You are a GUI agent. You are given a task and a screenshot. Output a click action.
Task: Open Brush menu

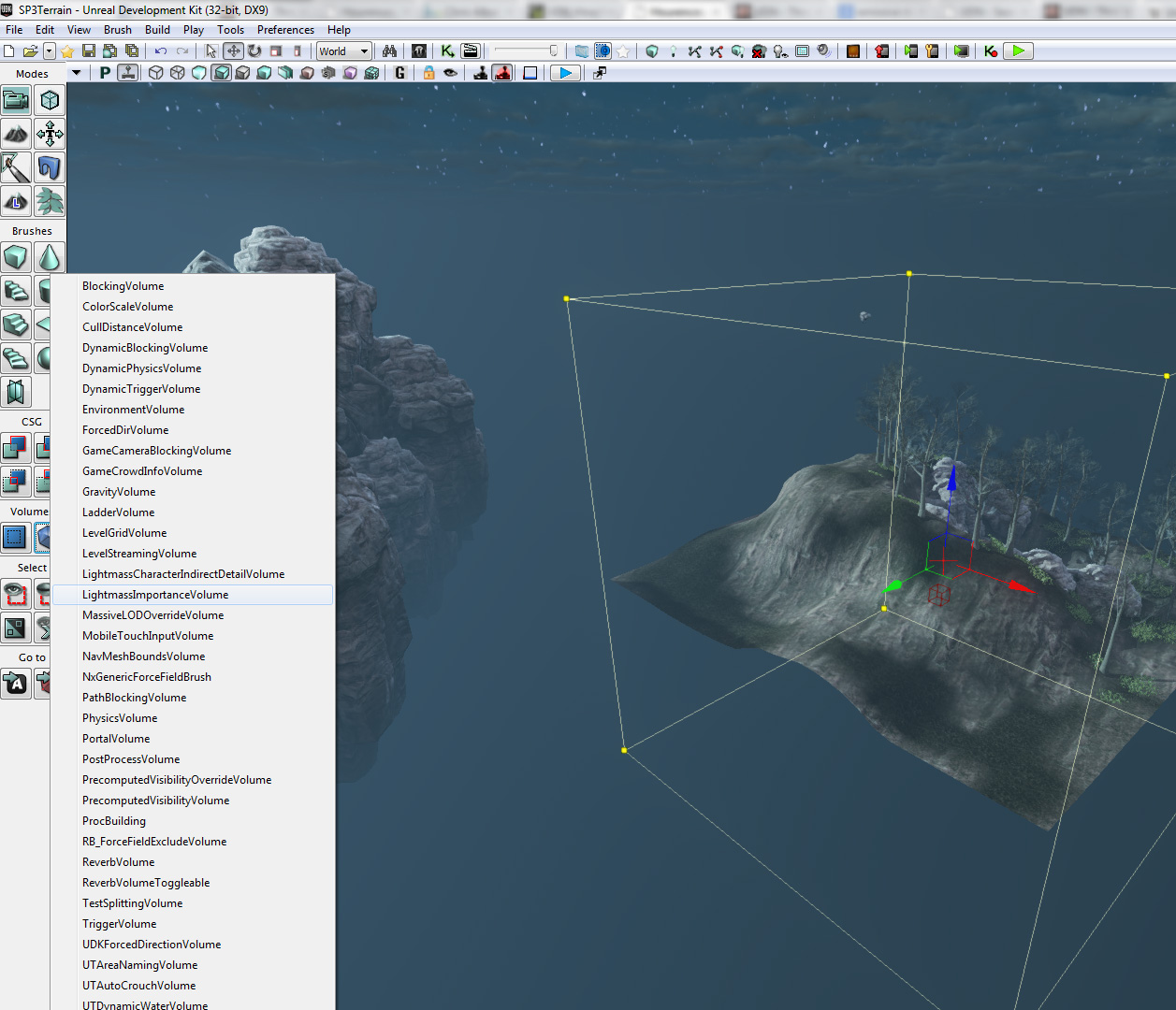pos(118,30)
